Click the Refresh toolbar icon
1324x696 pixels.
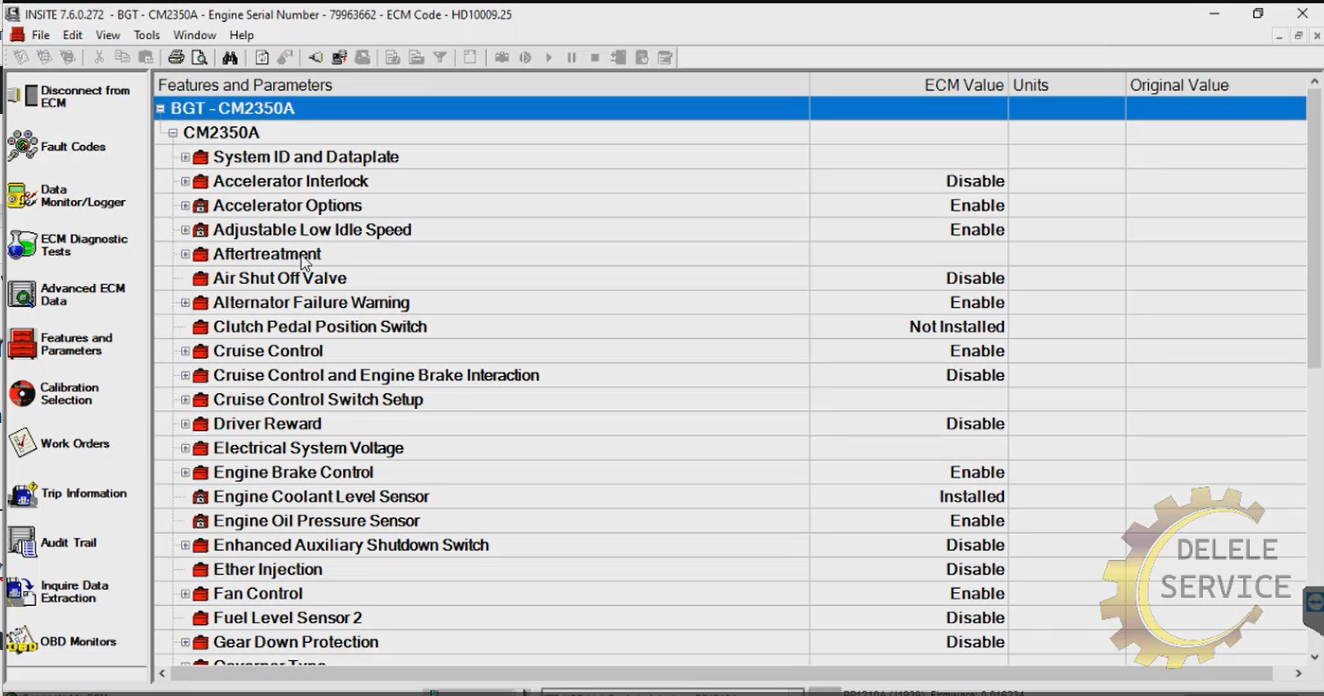pyautogui.click(x=262, y=57)
